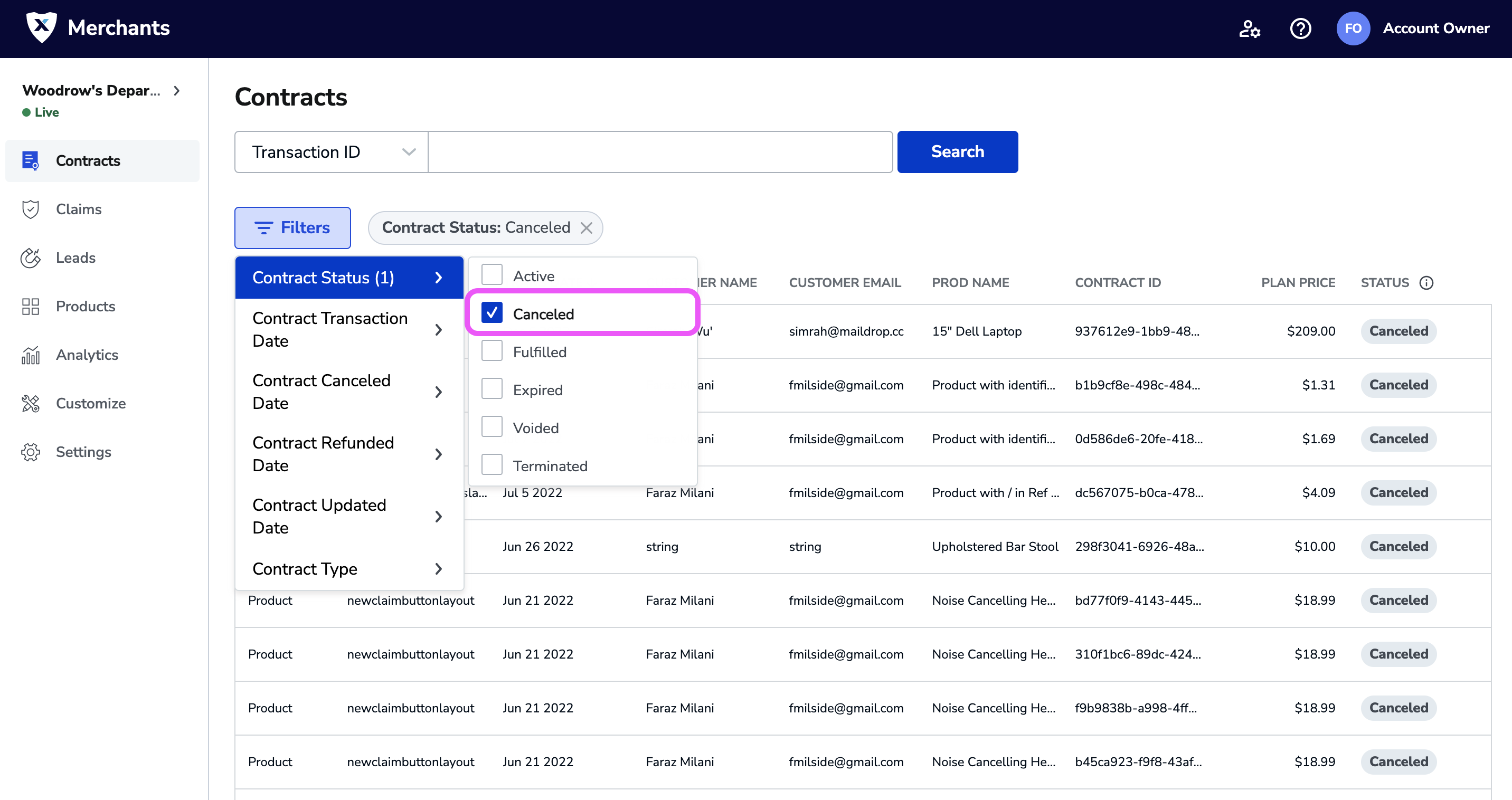This screenshot has width=1512, height=800.
Task: Click the Merchants shield logo icon
Action: (x=42, y=27)
